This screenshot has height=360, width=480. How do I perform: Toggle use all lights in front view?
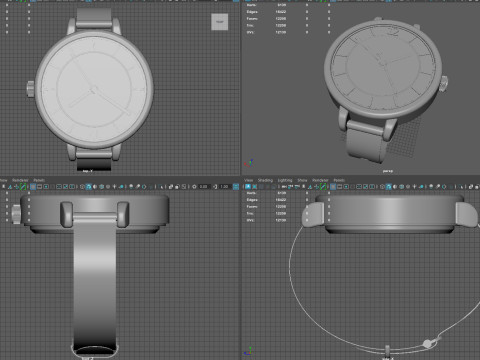click(114, 187)
